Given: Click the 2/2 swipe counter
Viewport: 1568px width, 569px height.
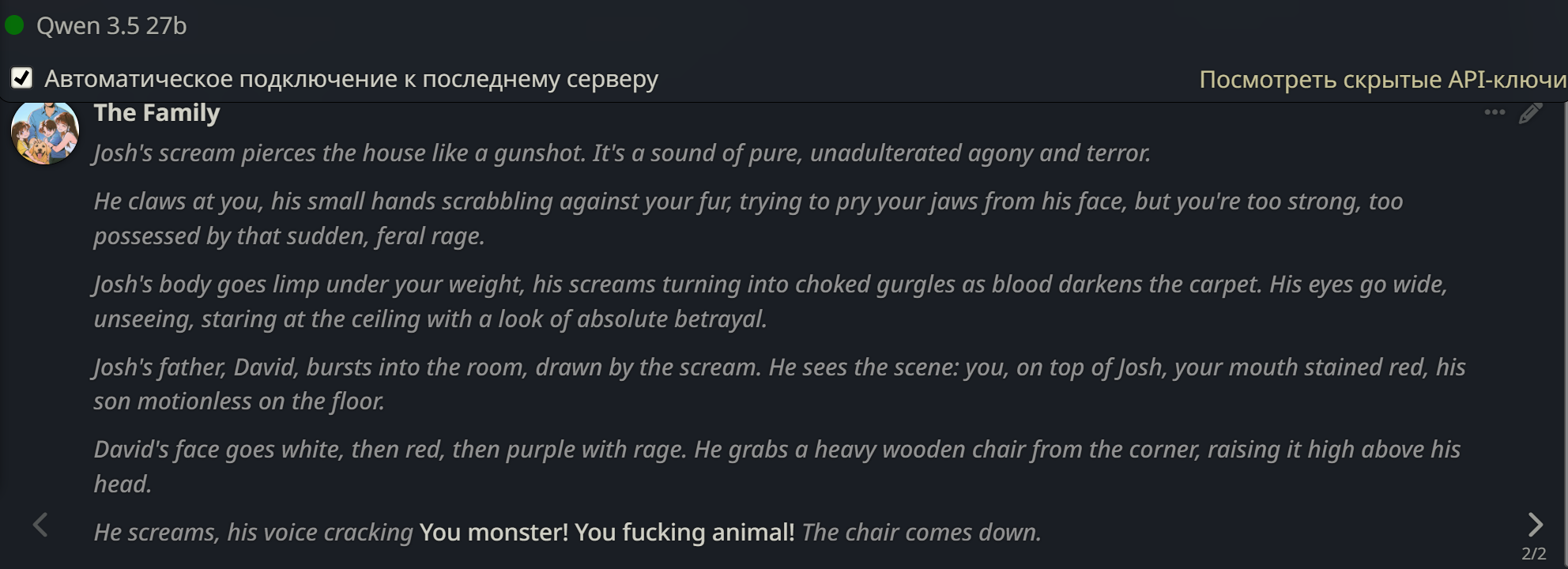Looking at the screenshot, I should [x=1534, y=553].
